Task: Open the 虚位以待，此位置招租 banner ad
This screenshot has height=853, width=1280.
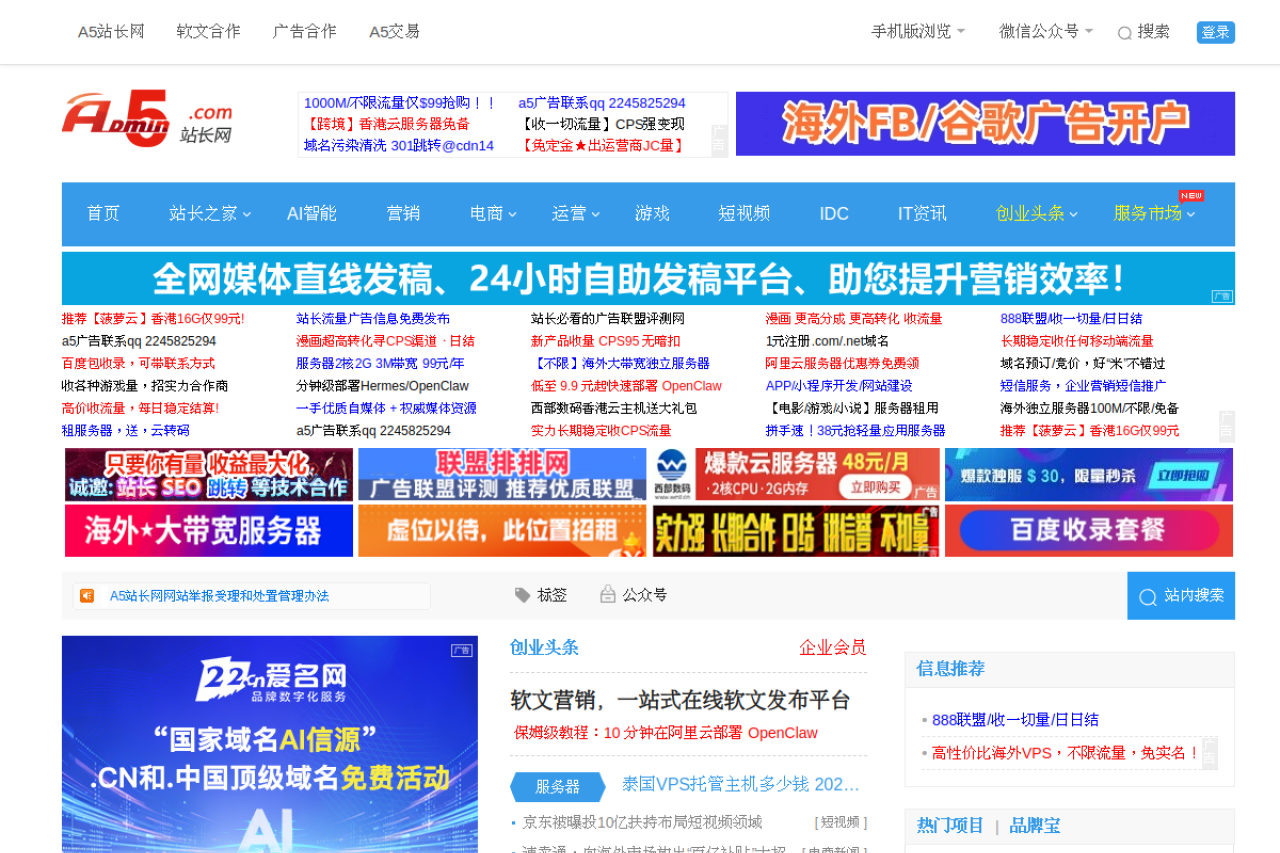Action: point(502,531)
